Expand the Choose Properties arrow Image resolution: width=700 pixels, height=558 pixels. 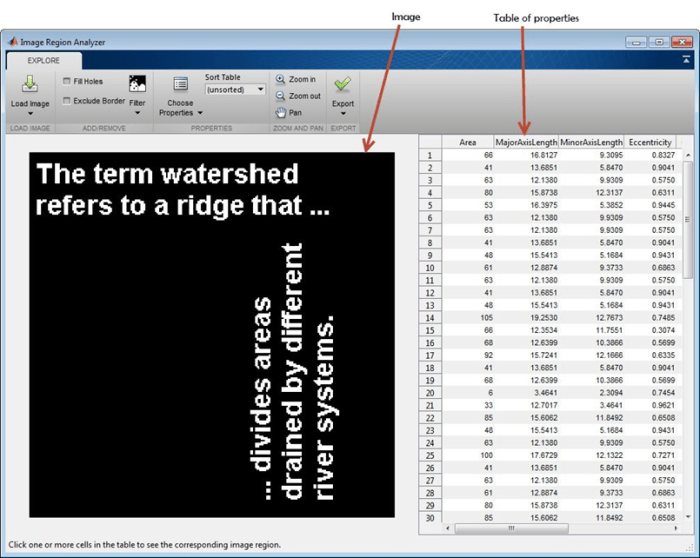pyautogui.click(x=200, y=113)
